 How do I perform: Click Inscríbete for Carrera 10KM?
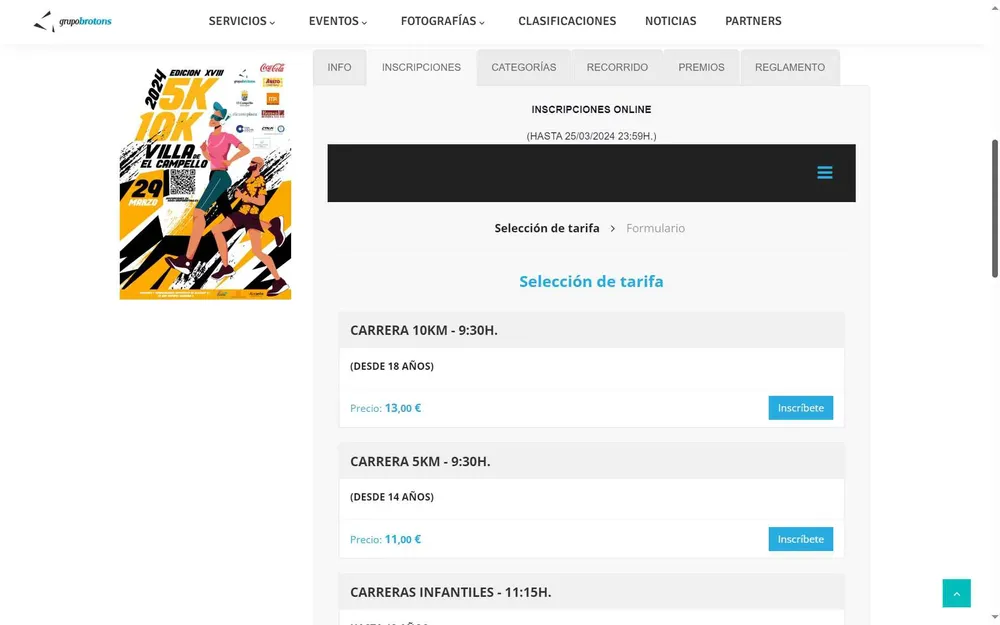coord(800,408)
